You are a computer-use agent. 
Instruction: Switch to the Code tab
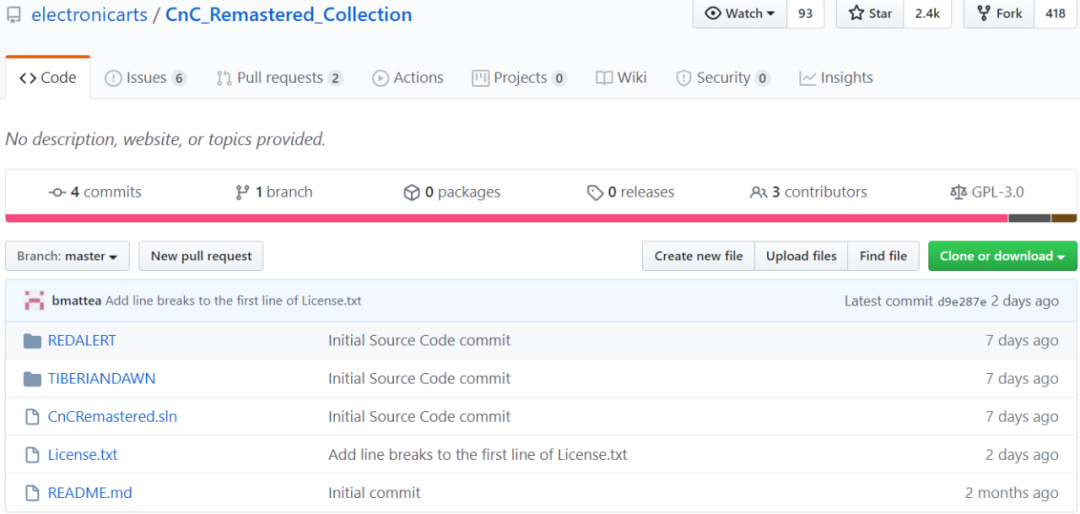(48, 78)
